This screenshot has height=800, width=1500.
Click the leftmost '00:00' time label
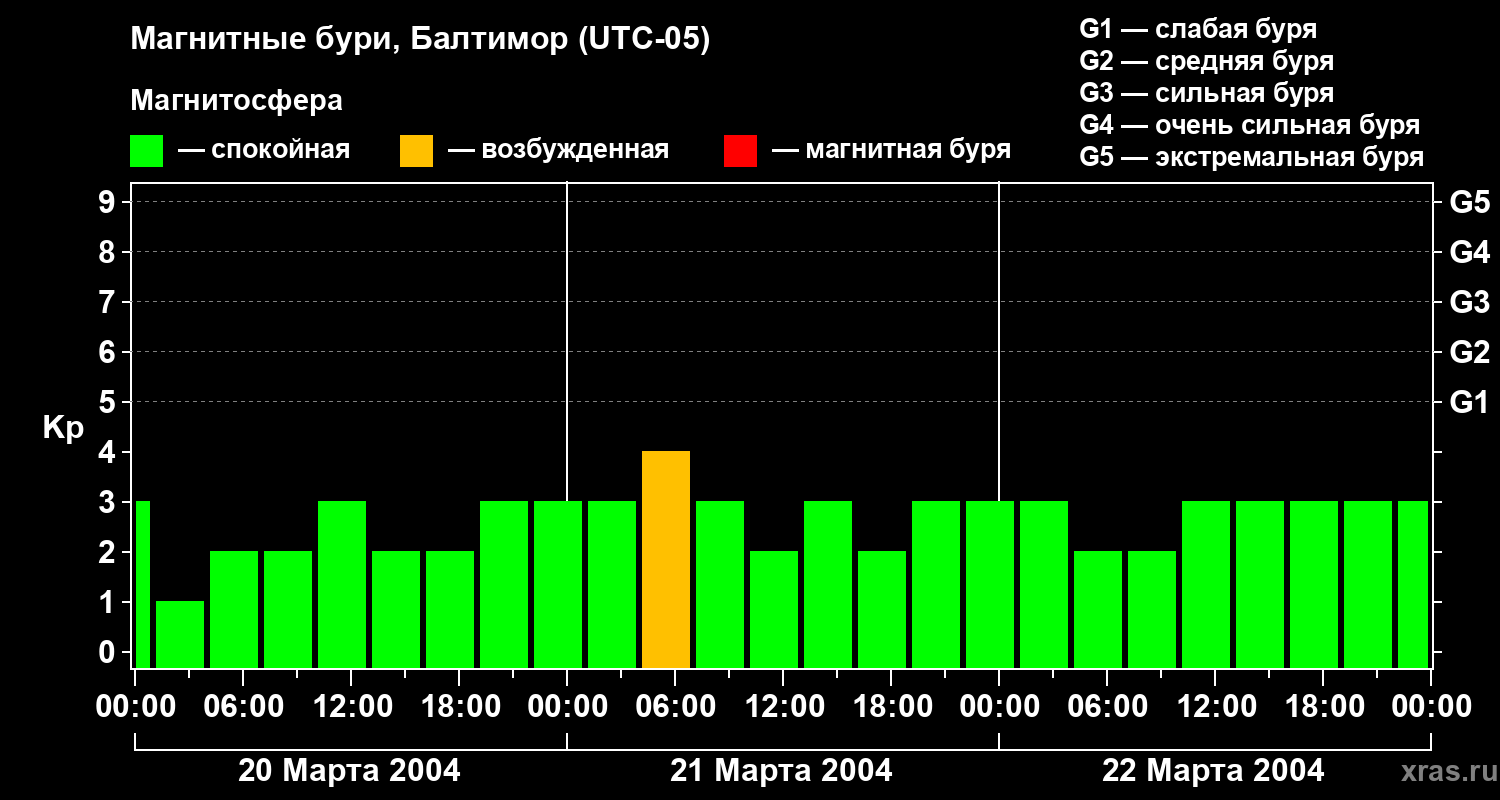point(135,707)
